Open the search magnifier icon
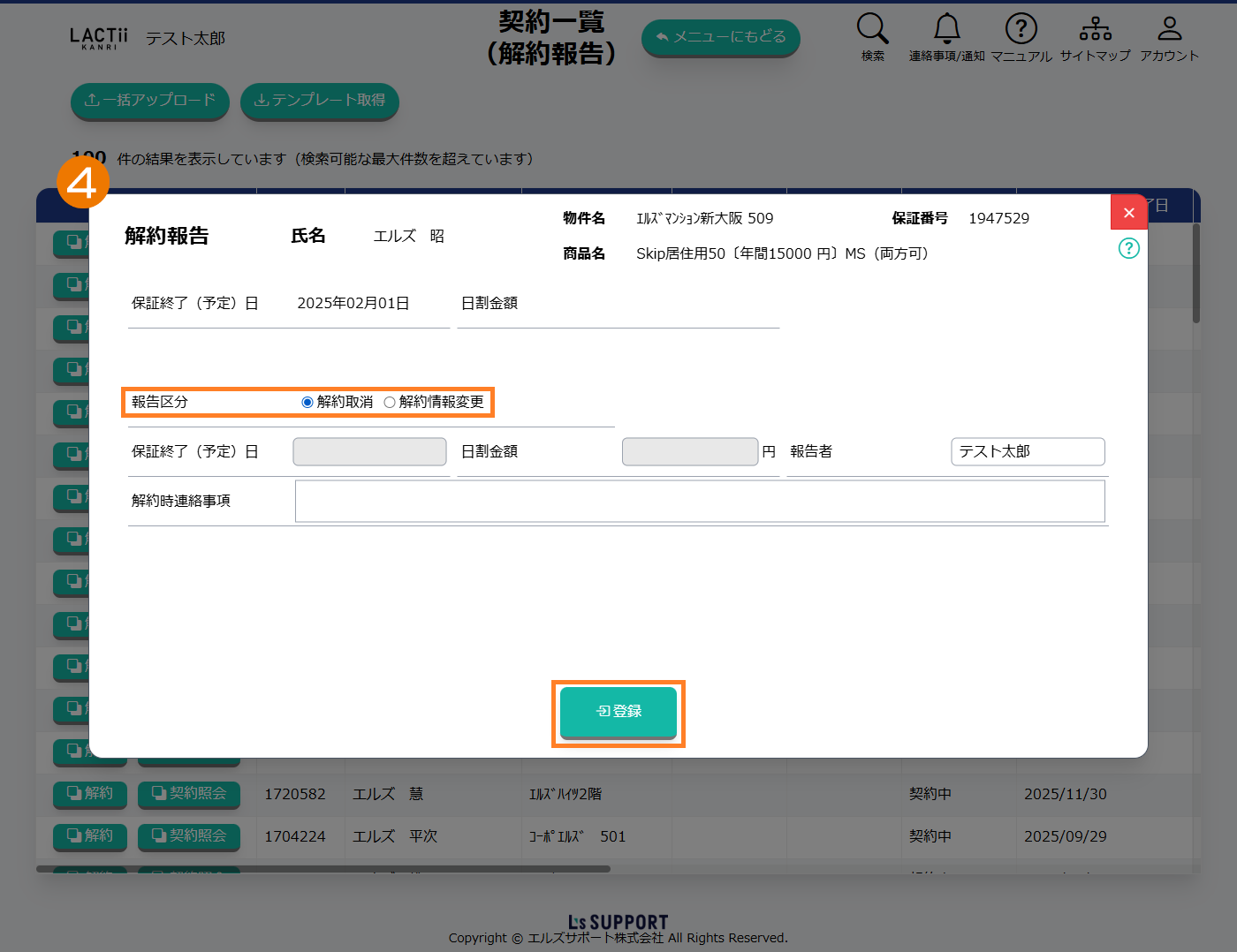Viewport: 1237px width, 952px height. [872, 29]
